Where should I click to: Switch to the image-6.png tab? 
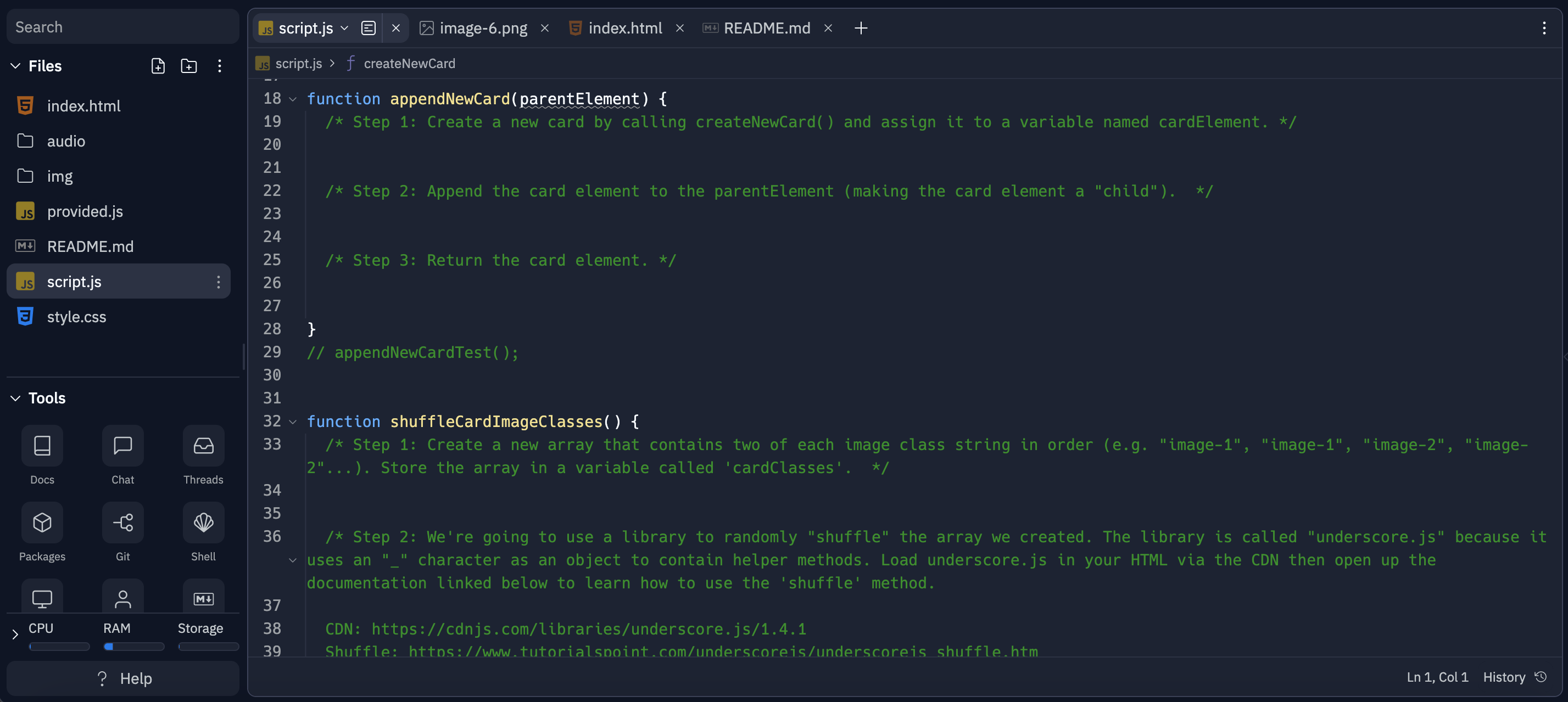tap(483, 28)
